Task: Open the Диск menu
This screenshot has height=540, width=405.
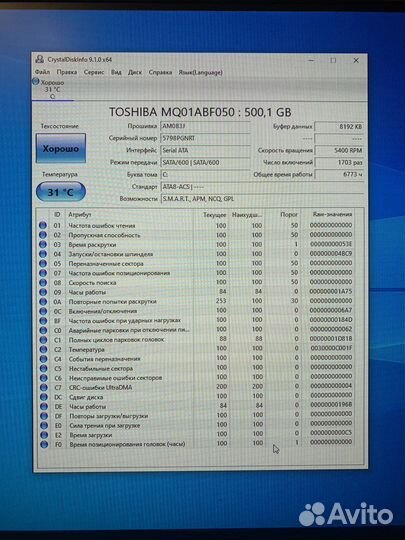Action: [x=135, y=72]
